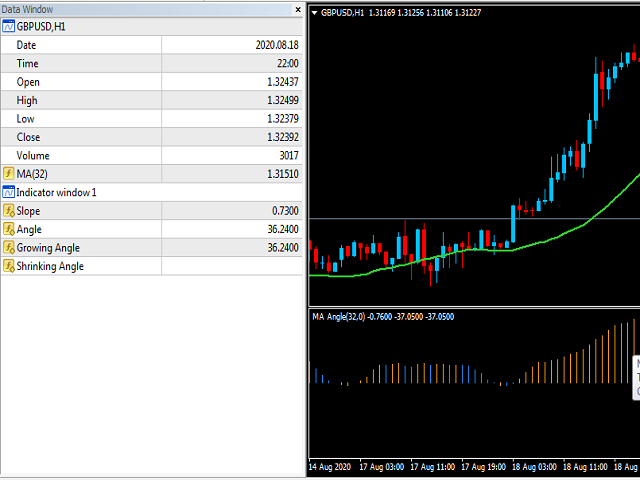Click the Time value 22:00
Screen dimensions: 640x480
click(x=285, y=63)
